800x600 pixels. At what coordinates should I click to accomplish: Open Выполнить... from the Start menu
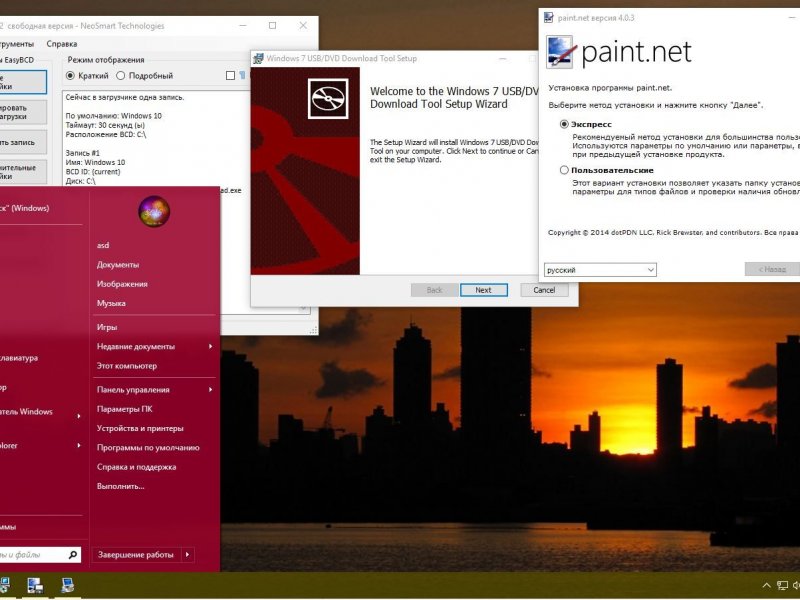tap(120, 487)
